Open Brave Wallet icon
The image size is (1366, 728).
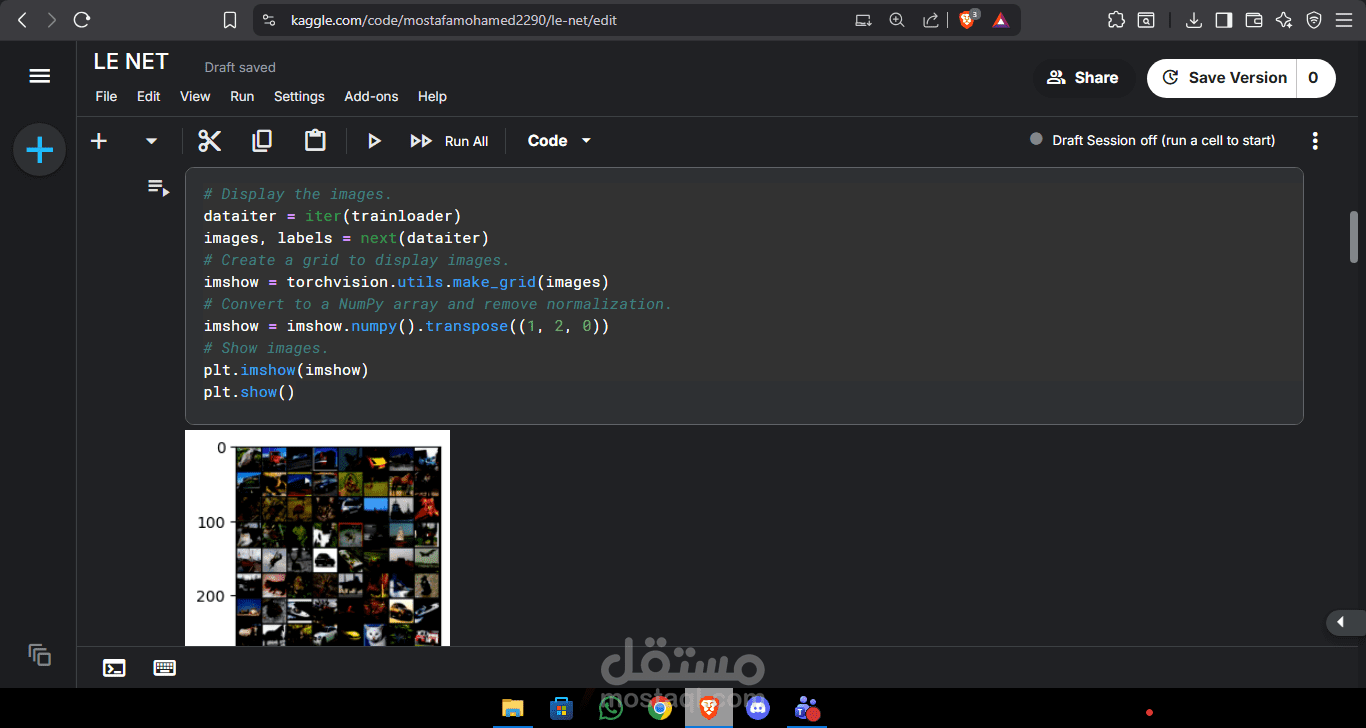1254,19
